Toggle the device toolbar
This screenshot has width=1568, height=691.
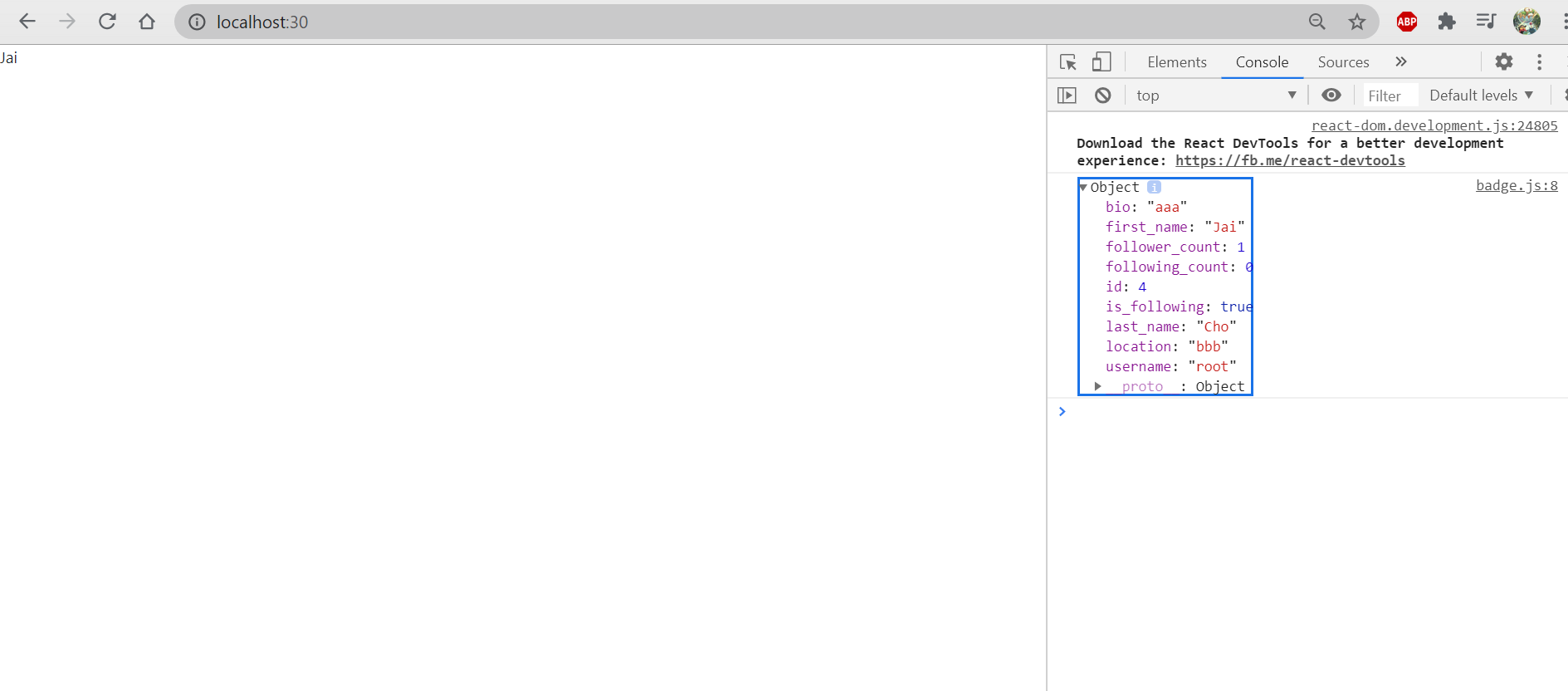(1102, 62)
